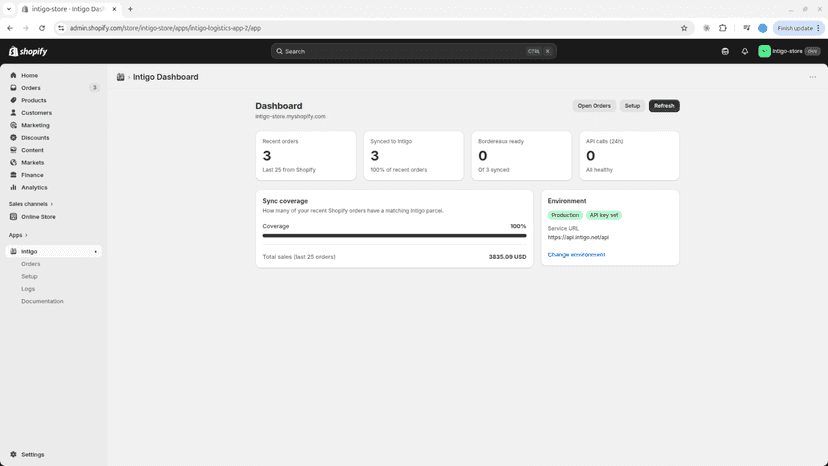
Task: Bookmark page with star icon
Action: (x=684, y=28)
